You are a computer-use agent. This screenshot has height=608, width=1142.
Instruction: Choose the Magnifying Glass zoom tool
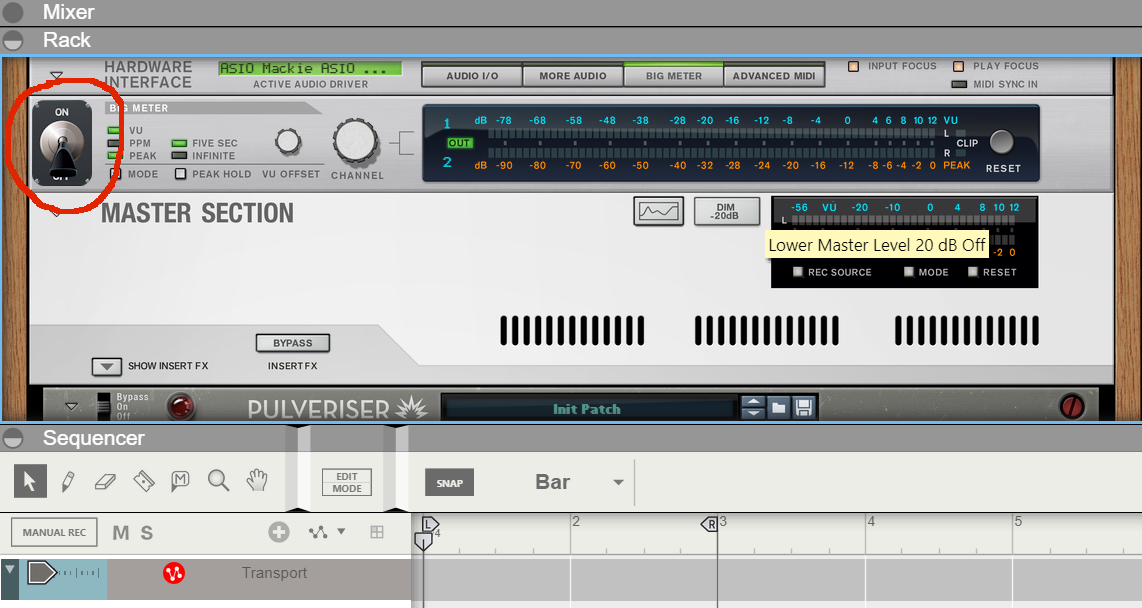click(218, 480)
